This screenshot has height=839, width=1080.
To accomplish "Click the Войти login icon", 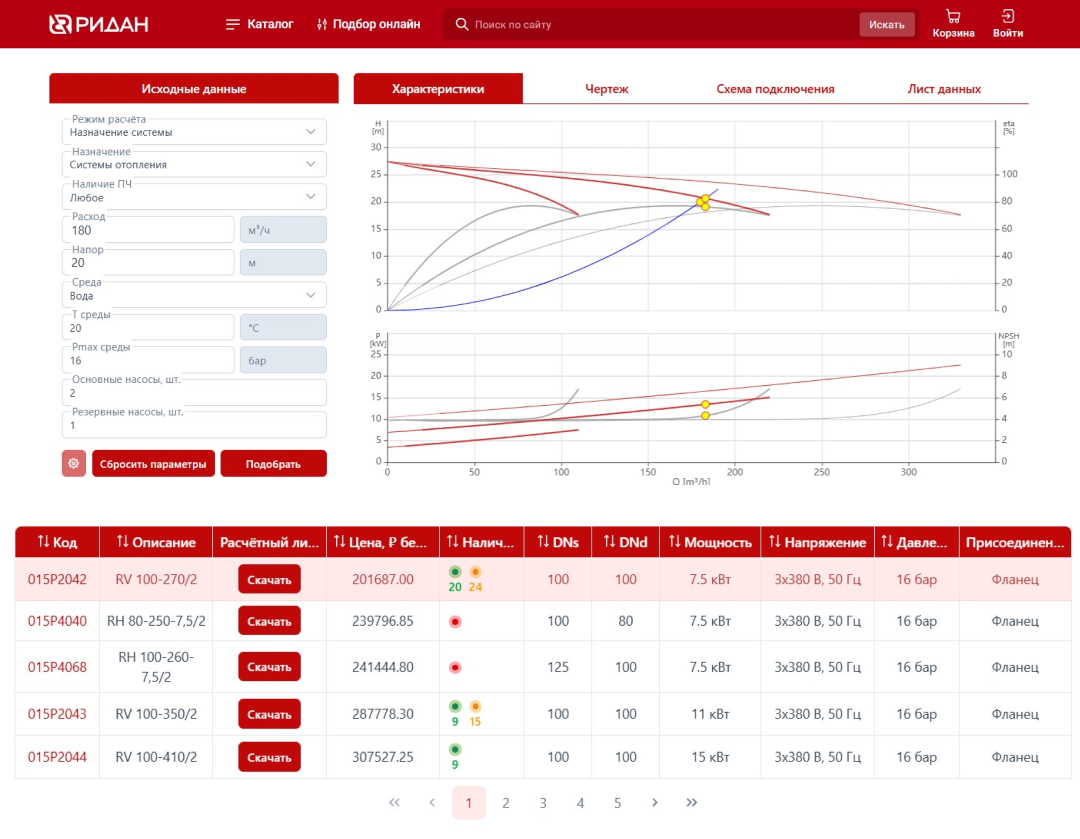I will tap(1007, 24).
